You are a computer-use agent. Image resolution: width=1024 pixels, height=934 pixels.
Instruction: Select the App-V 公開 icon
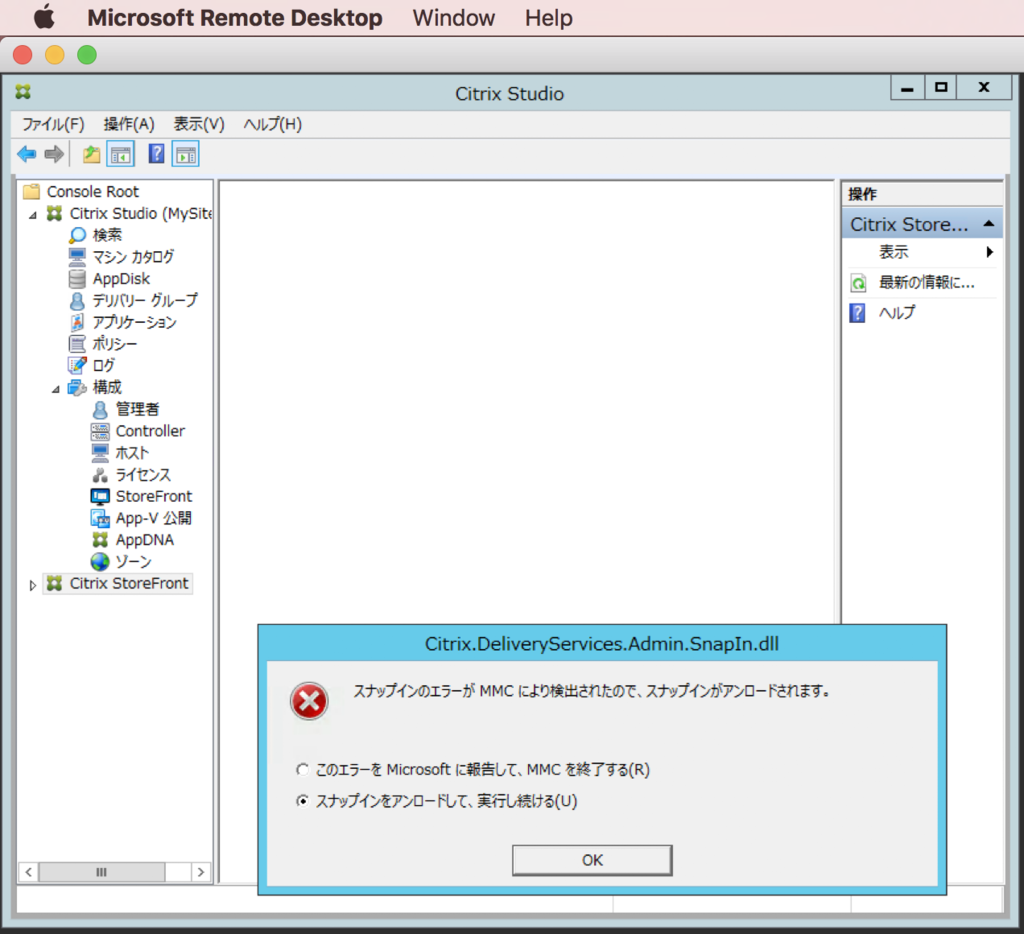tap(100, 519)
